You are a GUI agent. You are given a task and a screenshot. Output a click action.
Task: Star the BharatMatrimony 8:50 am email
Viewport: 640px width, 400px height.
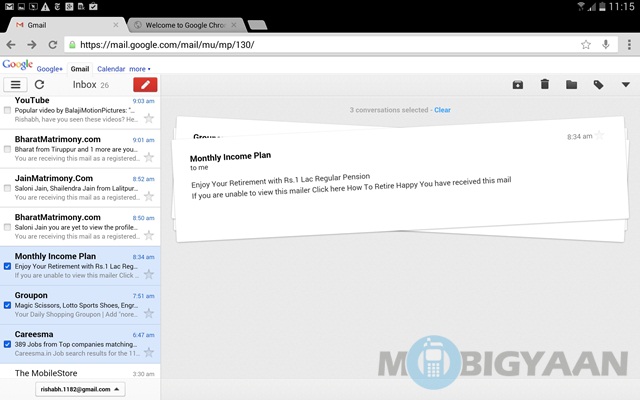(149, 235)
